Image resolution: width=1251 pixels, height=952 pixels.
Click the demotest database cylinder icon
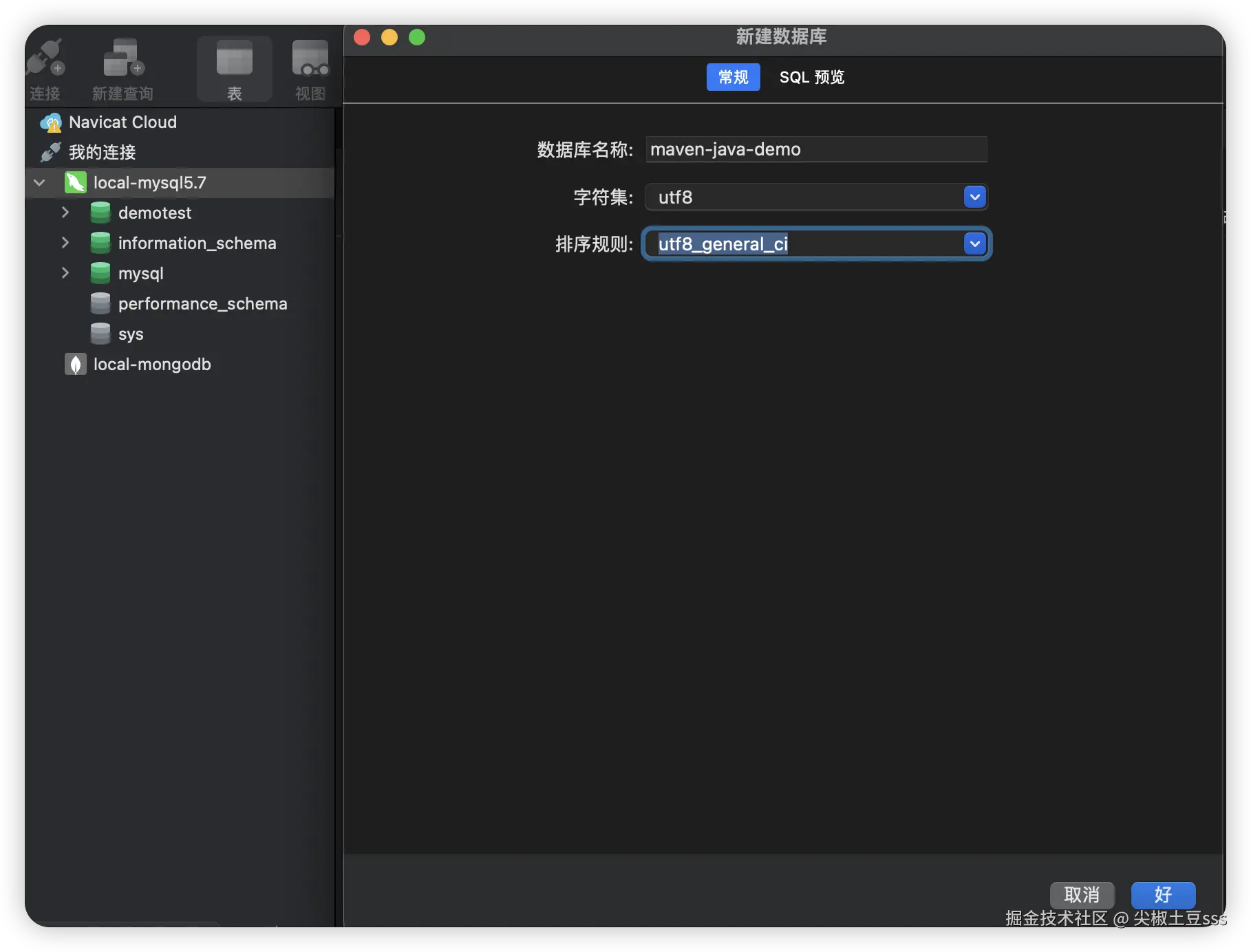100,213
